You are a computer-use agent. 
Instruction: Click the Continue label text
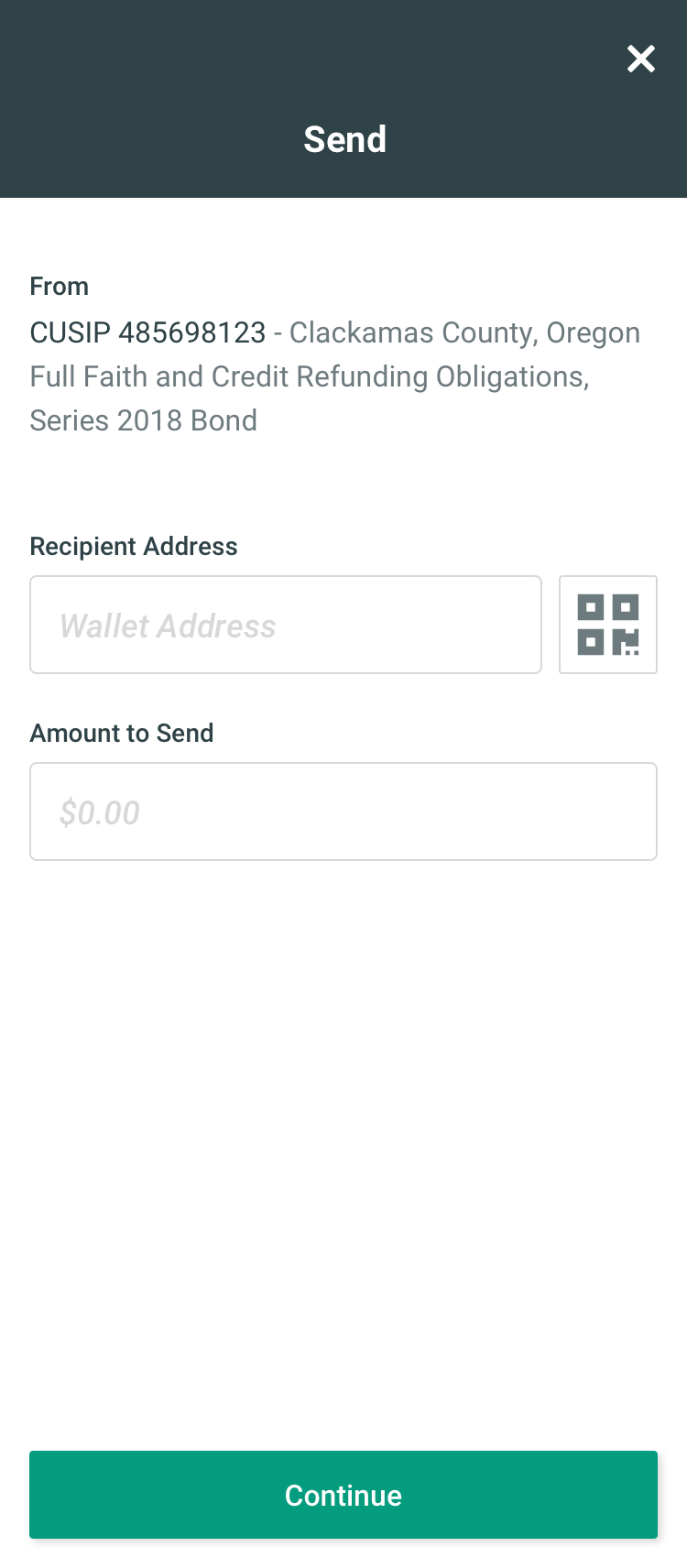[x=343, y=1496]
